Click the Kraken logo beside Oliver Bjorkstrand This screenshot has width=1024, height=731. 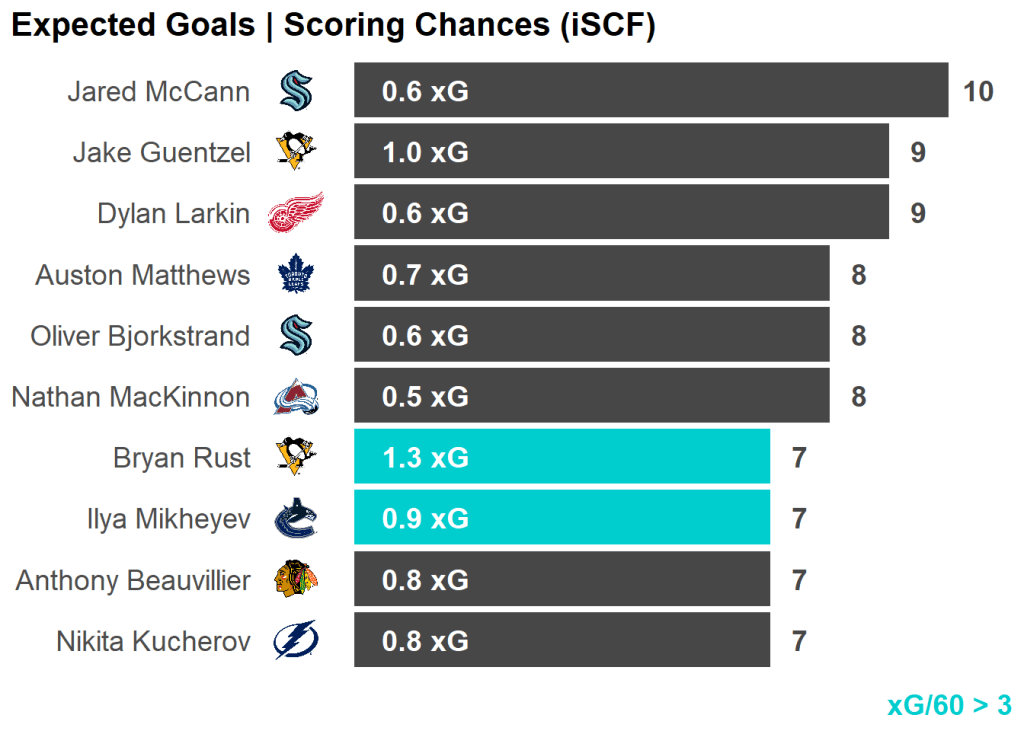pyautogui.click(x=296, y=335)
